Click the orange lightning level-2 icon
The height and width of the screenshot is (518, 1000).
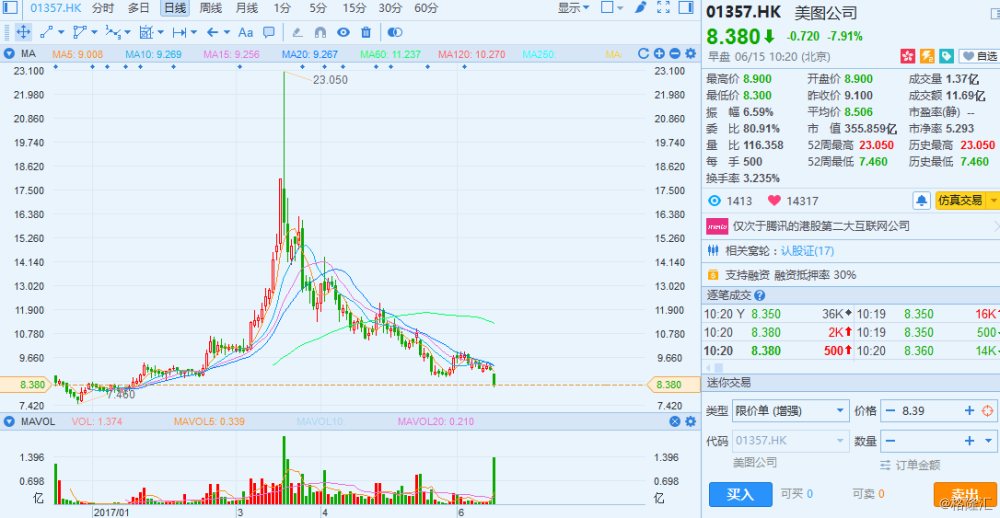coord(927,56)
